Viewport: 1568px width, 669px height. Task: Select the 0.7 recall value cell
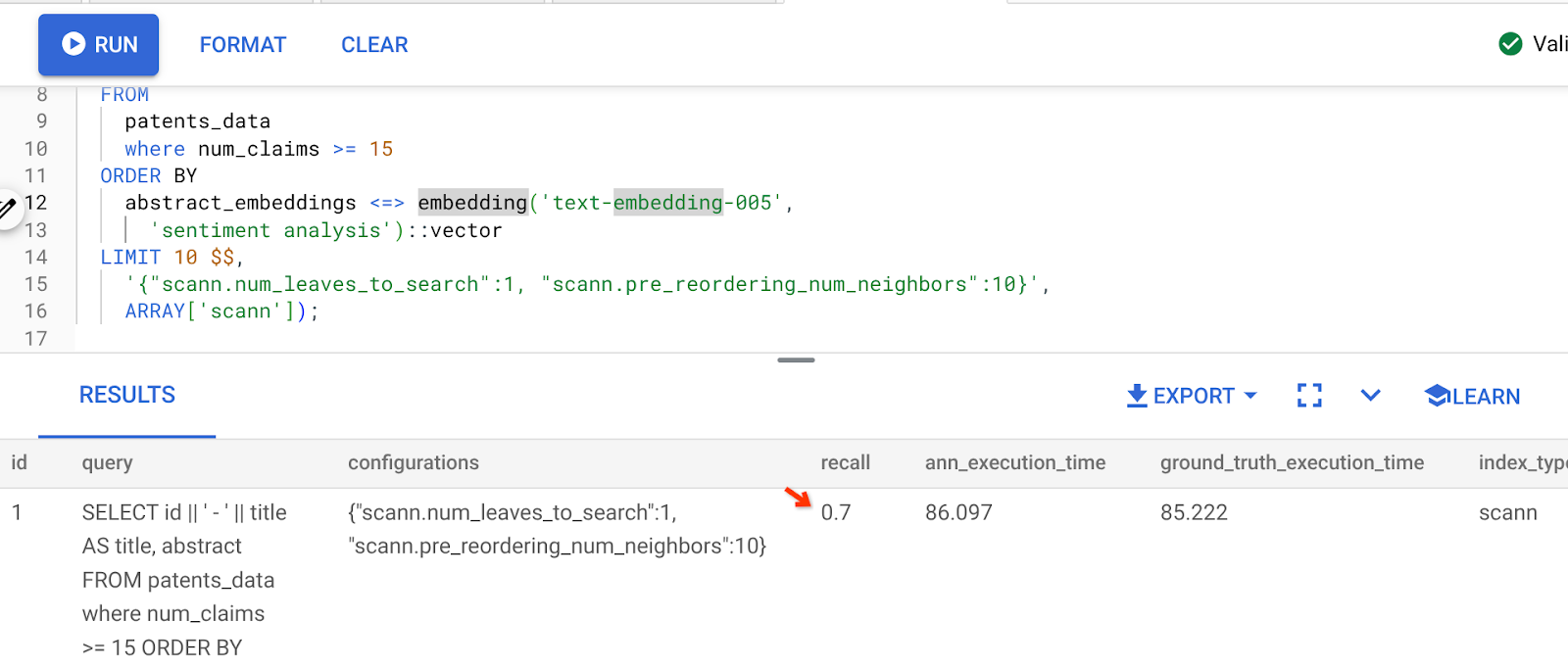coord(836,513)
